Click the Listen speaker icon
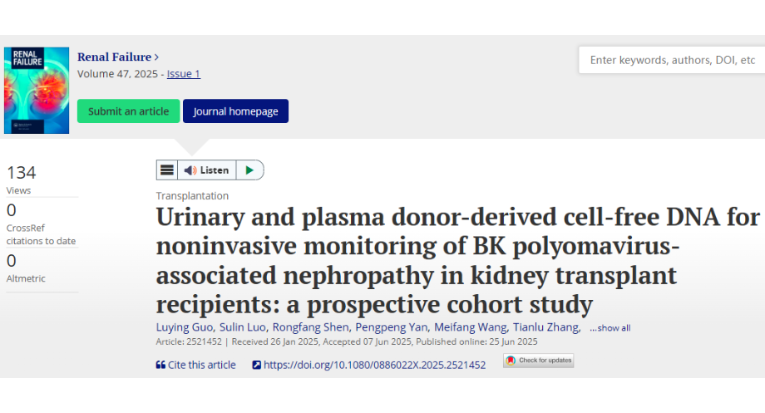Image resolution: width=765 pixels, height=413 pixels. 190,170
